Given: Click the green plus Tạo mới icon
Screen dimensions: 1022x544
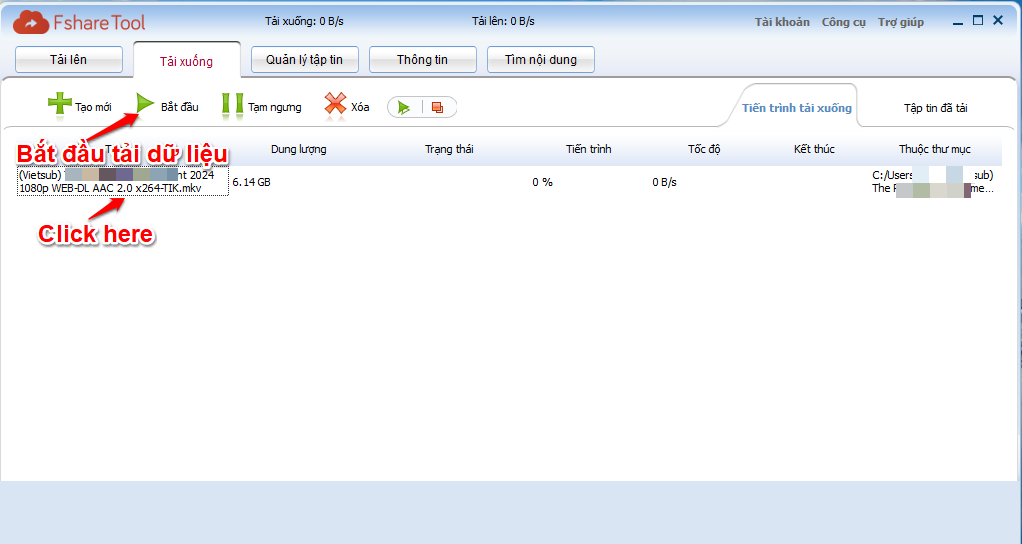Looking at the screenshot, I should pos(60,105).
